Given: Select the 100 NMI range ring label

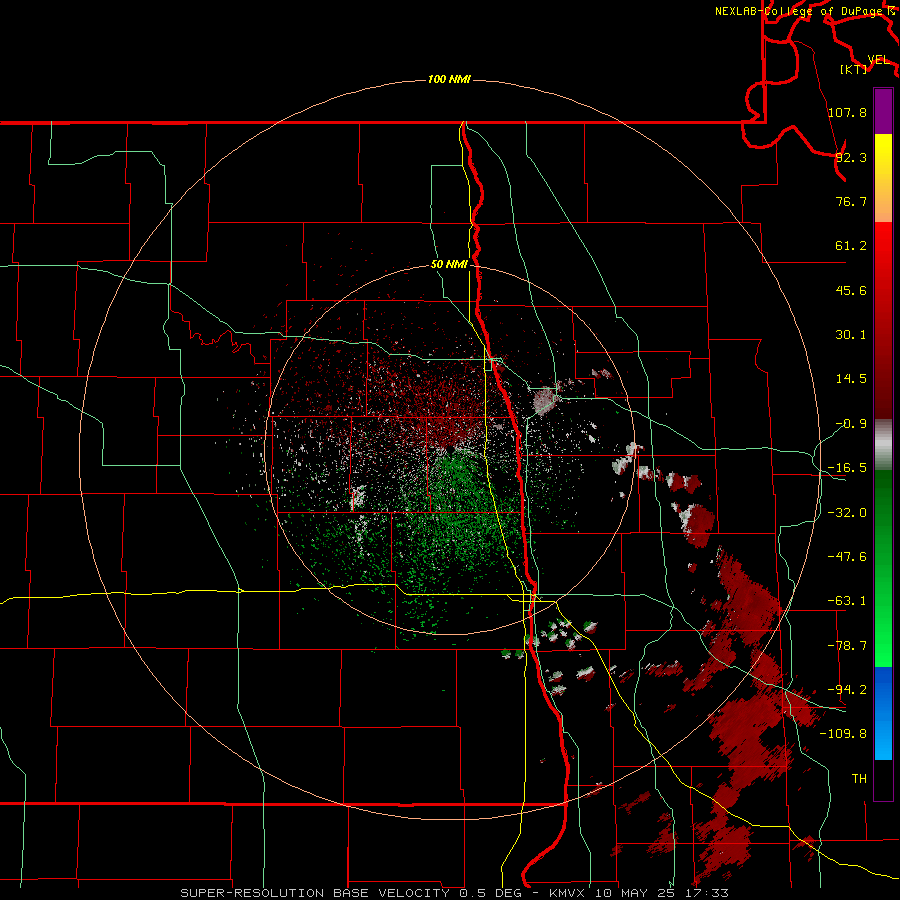Looking at the screenshot, I should point(449,79).
